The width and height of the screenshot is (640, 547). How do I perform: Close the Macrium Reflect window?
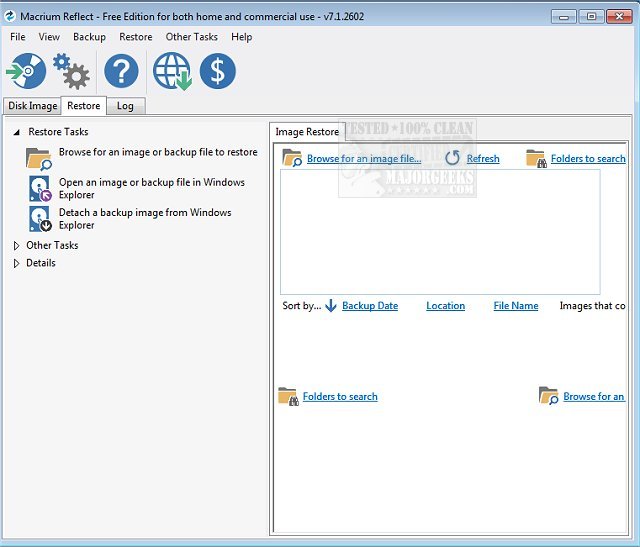tap(619, 17)
